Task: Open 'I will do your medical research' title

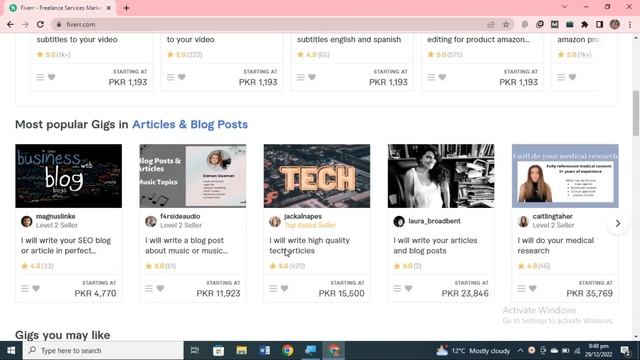Action: coord(556,245)
